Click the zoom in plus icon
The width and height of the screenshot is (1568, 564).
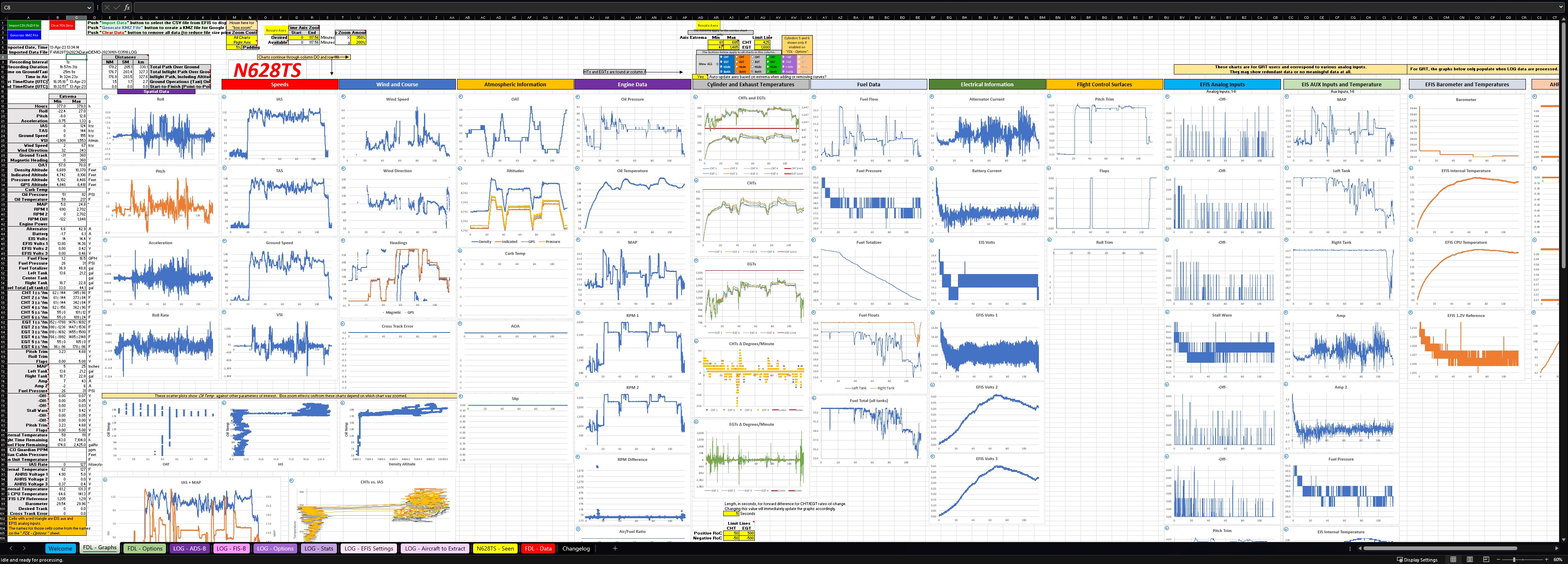[x=1547, y=559]
